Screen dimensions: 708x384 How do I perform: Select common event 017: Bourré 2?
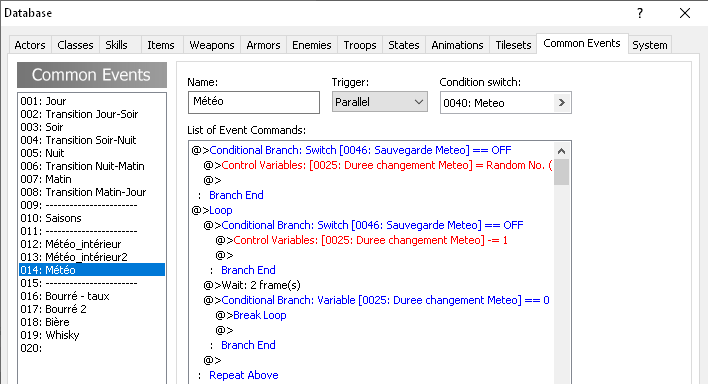coord(92,309)
